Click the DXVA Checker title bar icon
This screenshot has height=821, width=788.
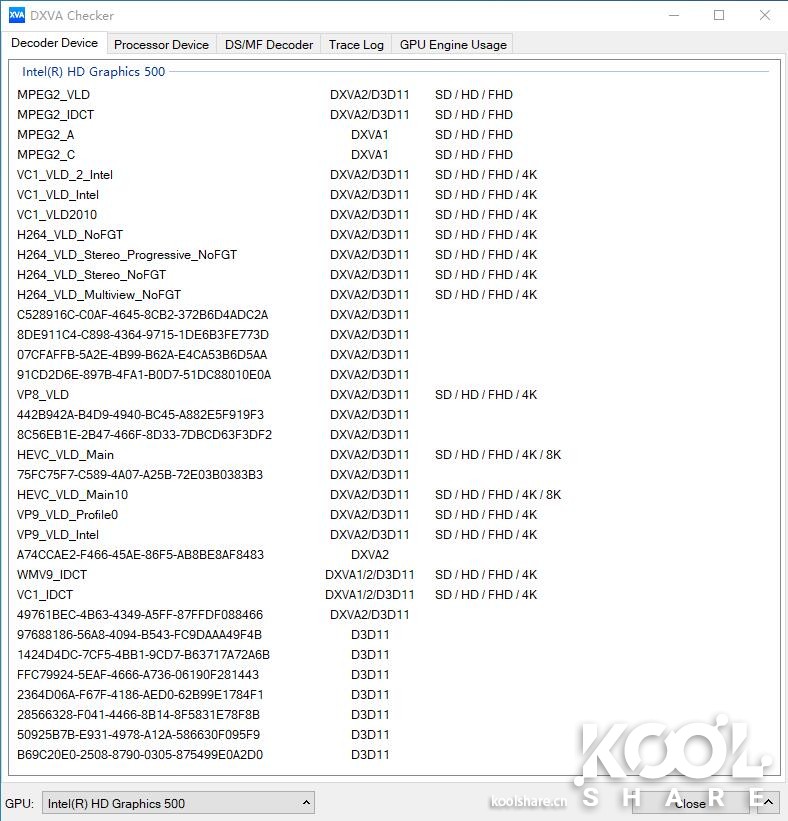pyautogui.click(x=17, y=15)
